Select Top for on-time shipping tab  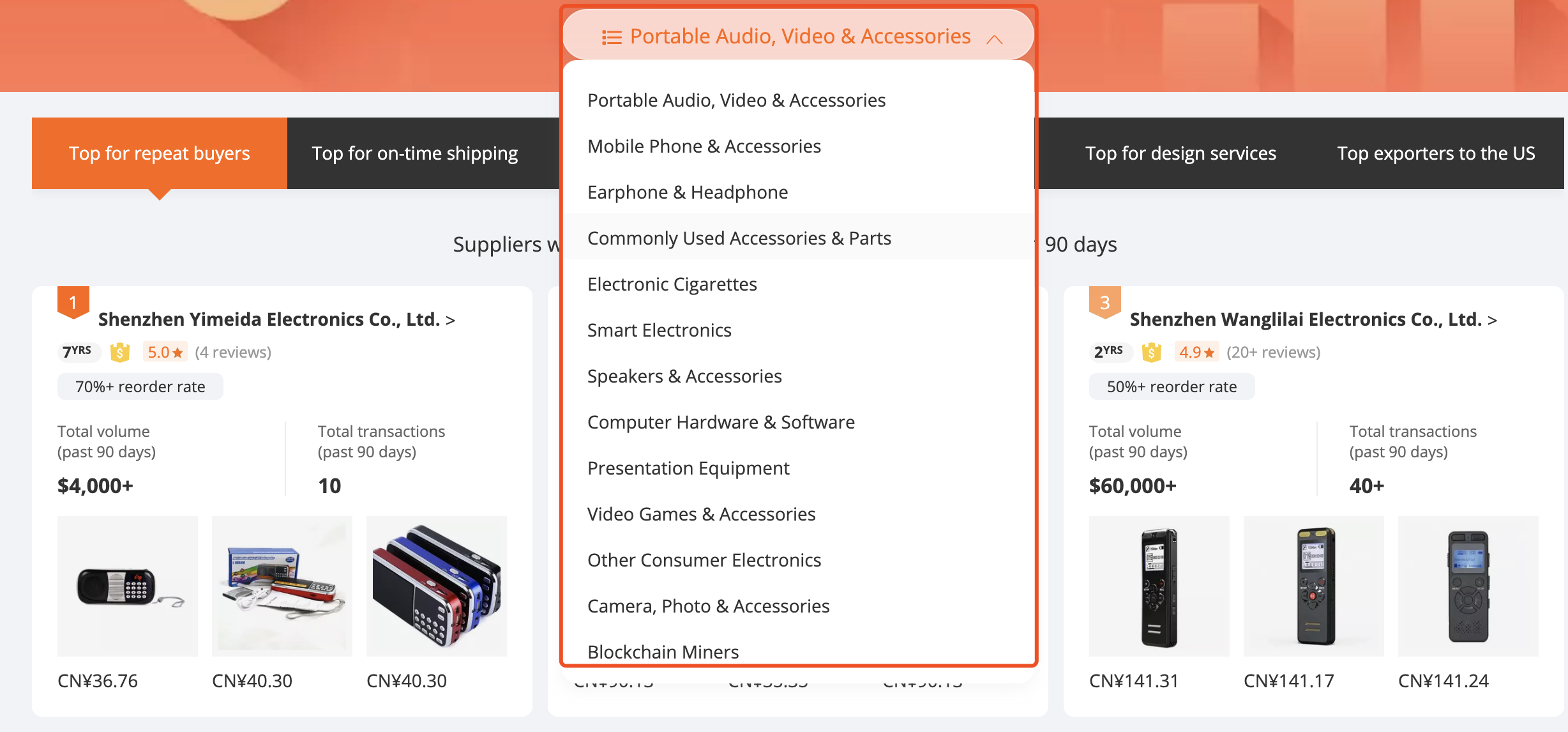[x=415, y=152]
